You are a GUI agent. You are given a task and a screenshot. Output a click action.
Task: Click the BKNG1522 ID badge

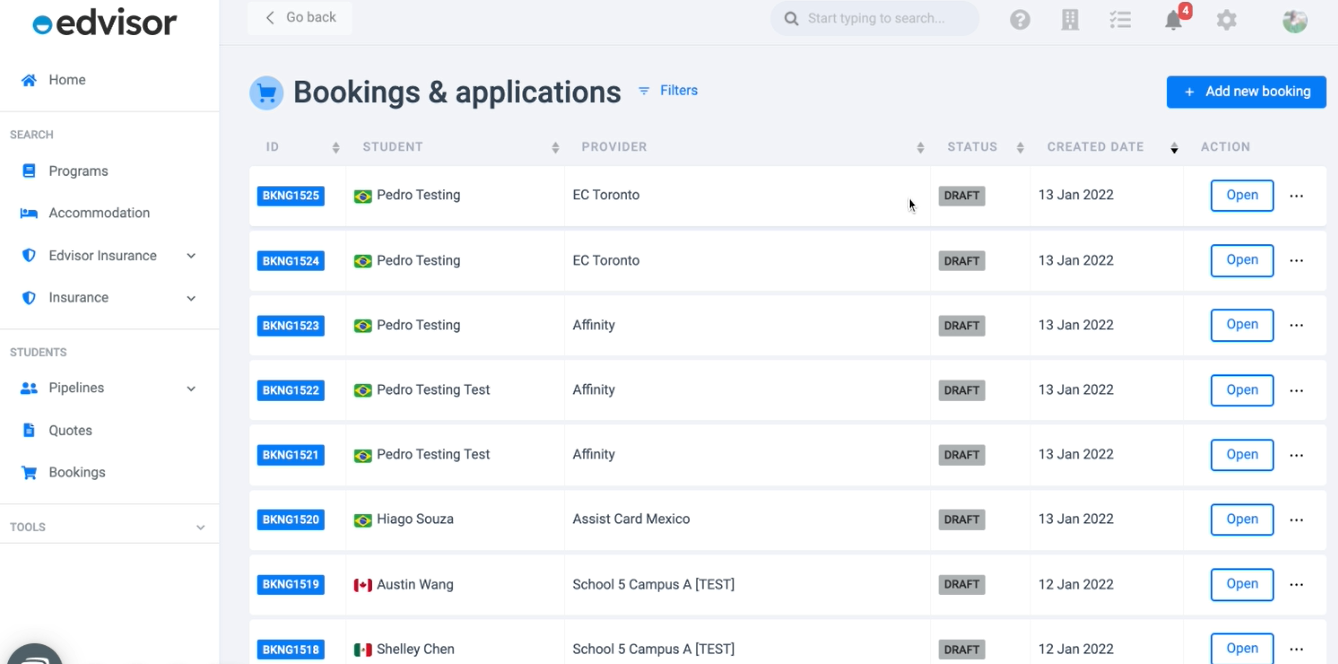tap(291, 390)
